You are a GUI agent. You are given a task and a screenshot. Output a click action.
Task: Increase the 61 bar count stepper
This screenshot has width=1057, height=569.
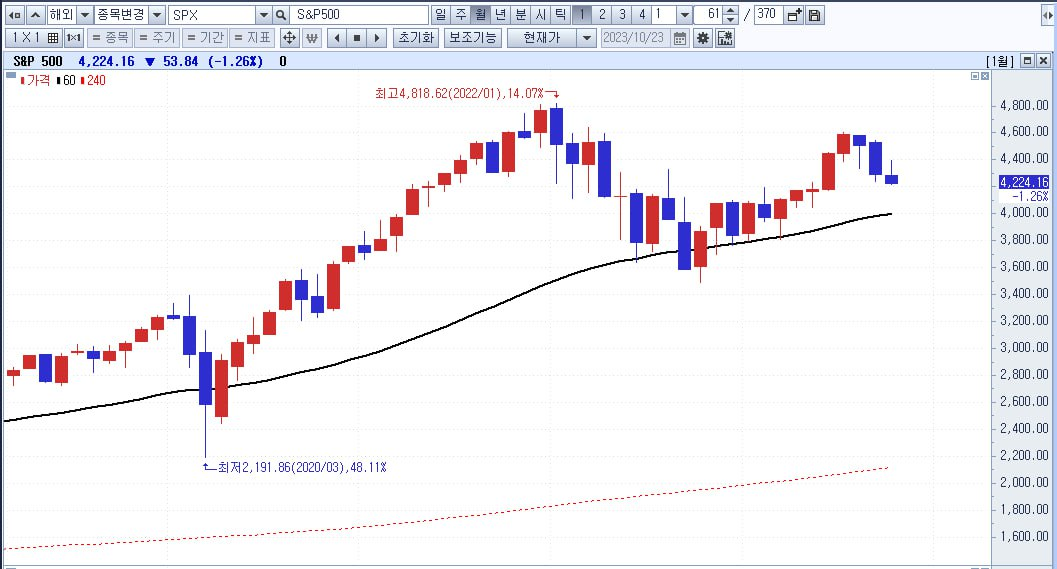point(731,11)
